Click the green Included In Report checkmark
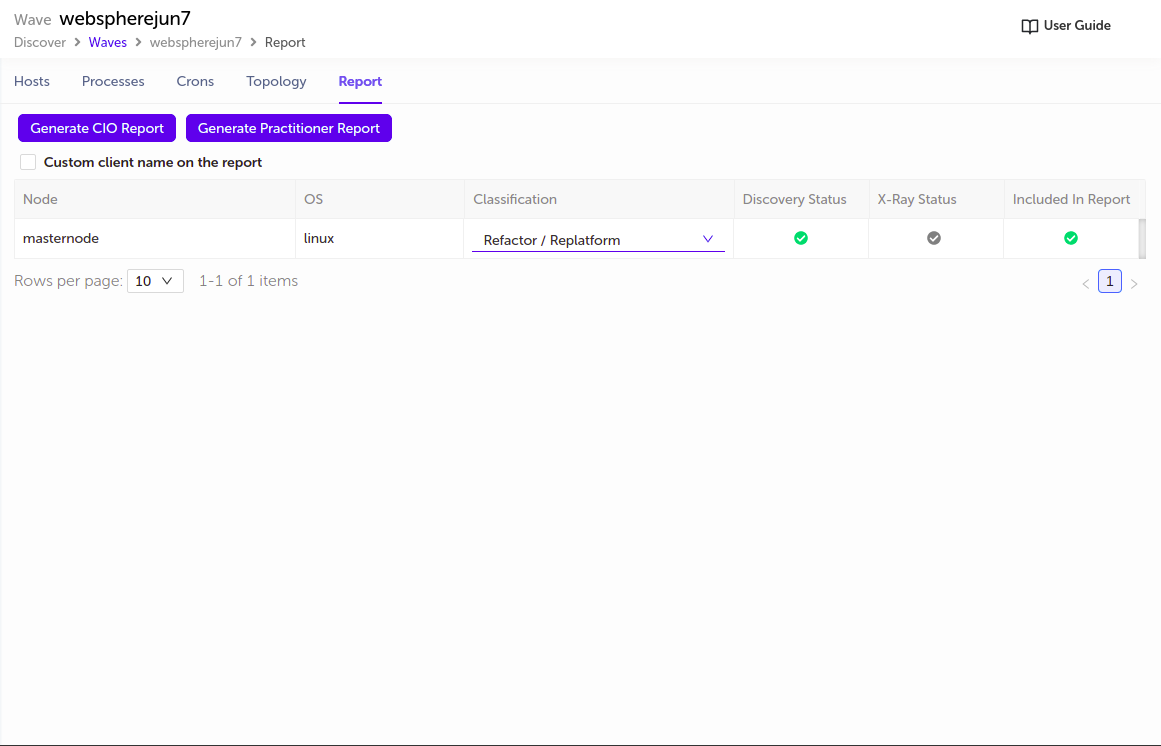The height and width of the screenshot is (746, 1161). tap(1071, 238)
